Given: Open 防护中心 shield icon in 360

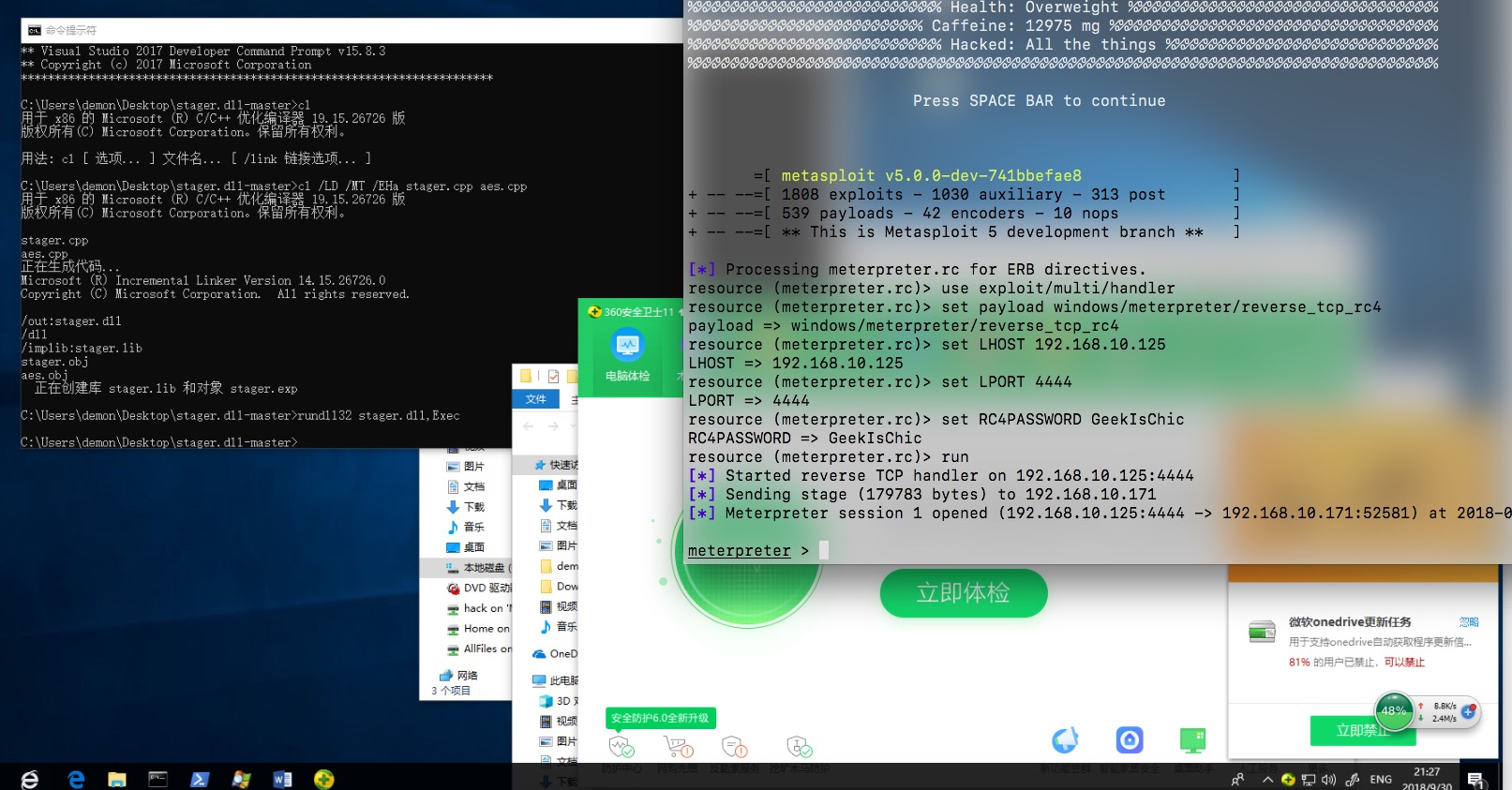Looking at the screenshot, I should (621, 747).
